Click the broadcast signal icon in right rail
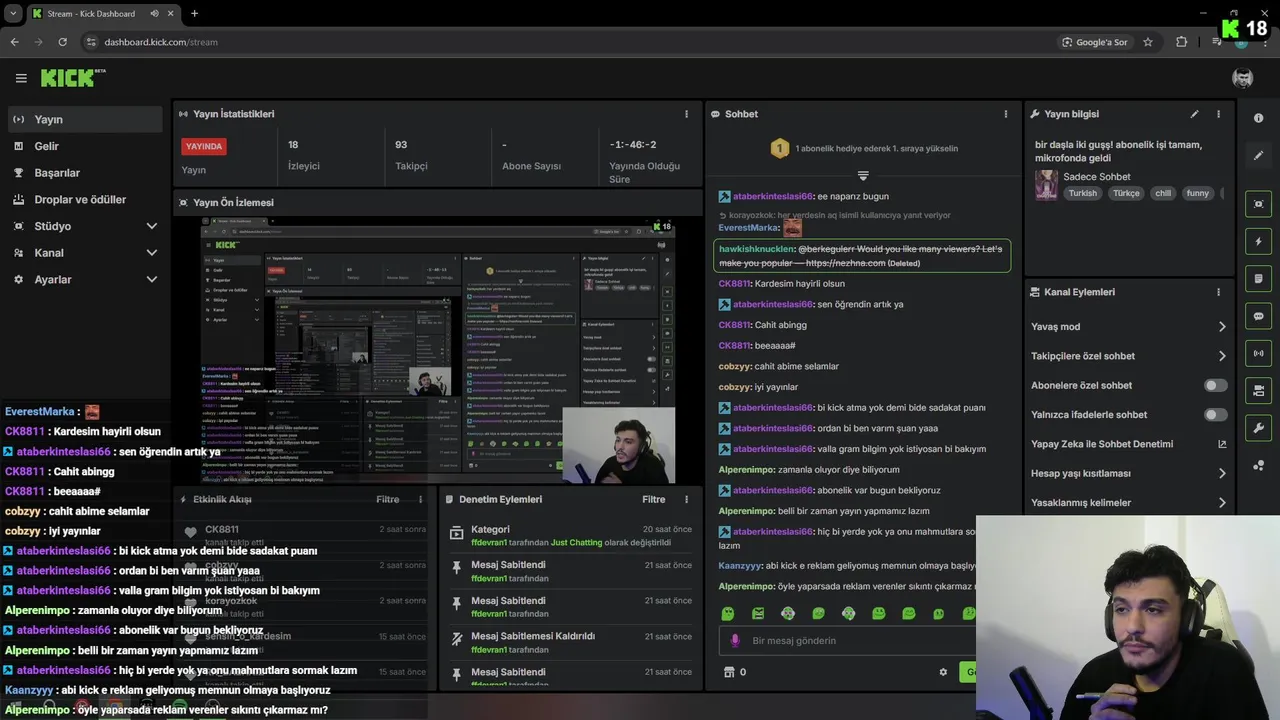 [x=1258, y=353]
